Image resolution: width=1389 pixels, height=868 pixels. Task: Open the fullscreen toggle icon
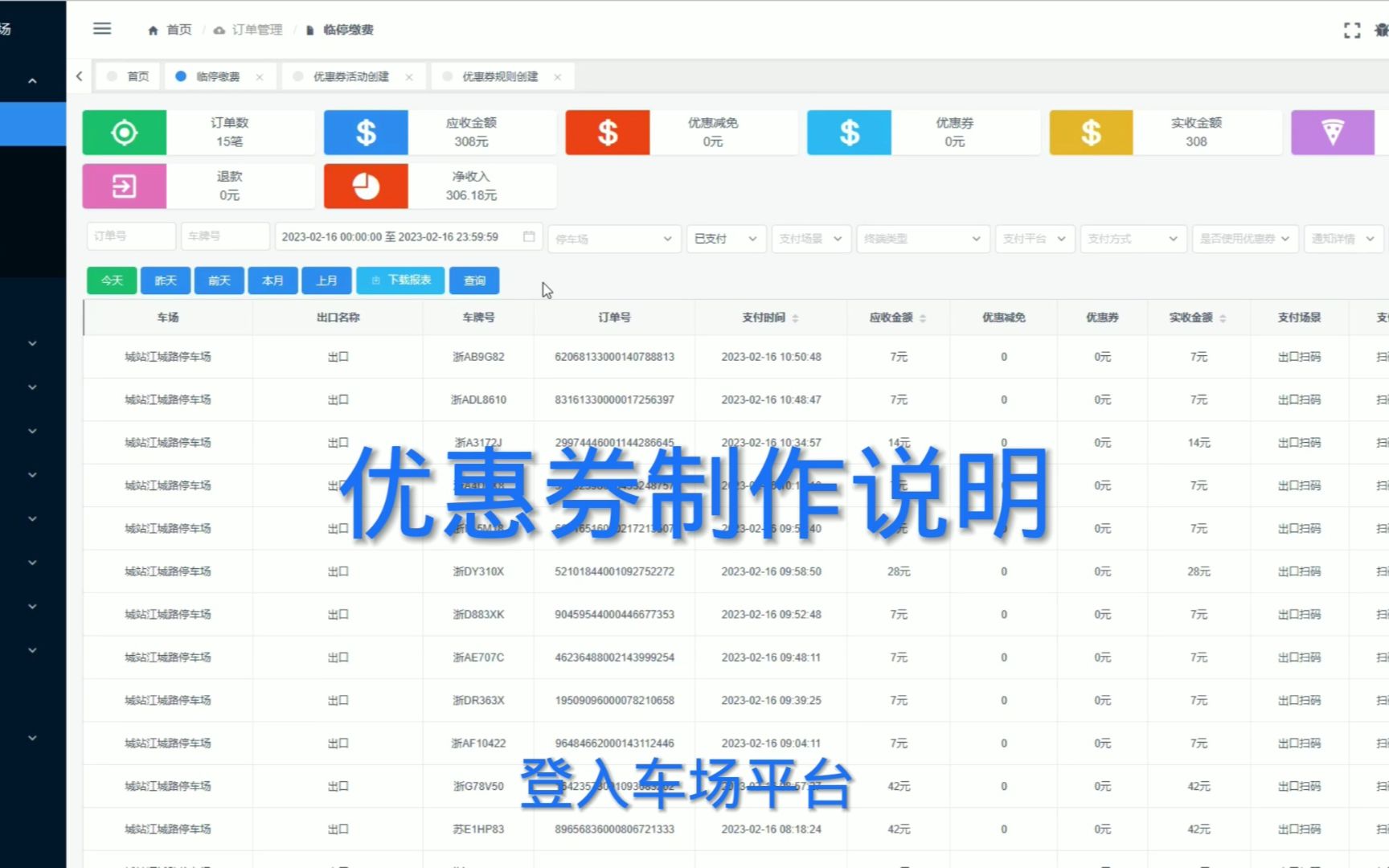click(1352, 30)
